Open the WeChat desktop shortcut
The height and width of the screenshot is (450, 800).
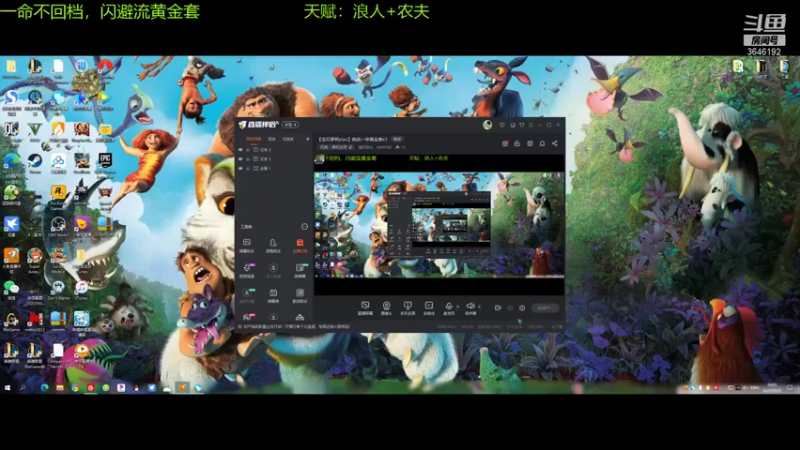tap(11, 289)
